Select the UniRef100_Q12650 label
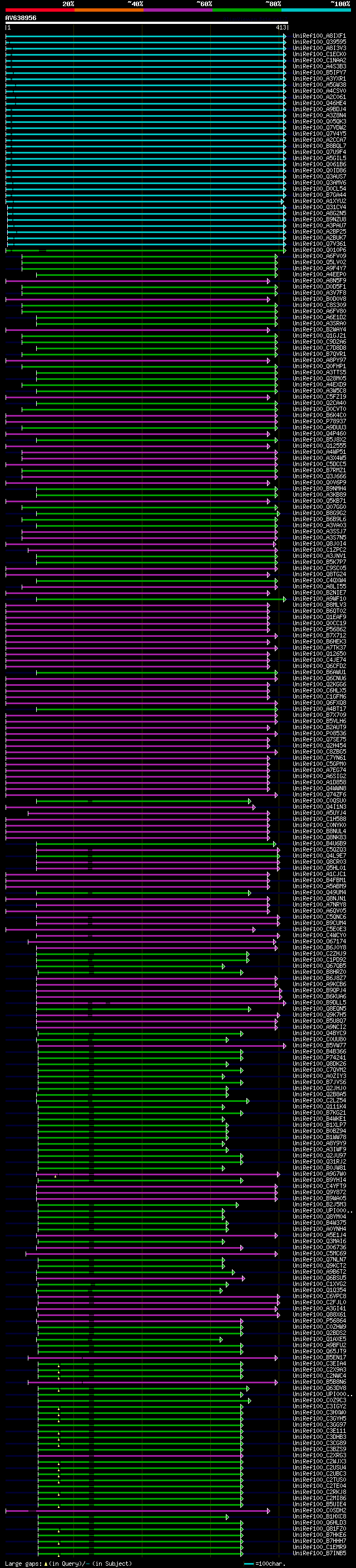Viewport: 356px width, 1568px height. [319, 654]
